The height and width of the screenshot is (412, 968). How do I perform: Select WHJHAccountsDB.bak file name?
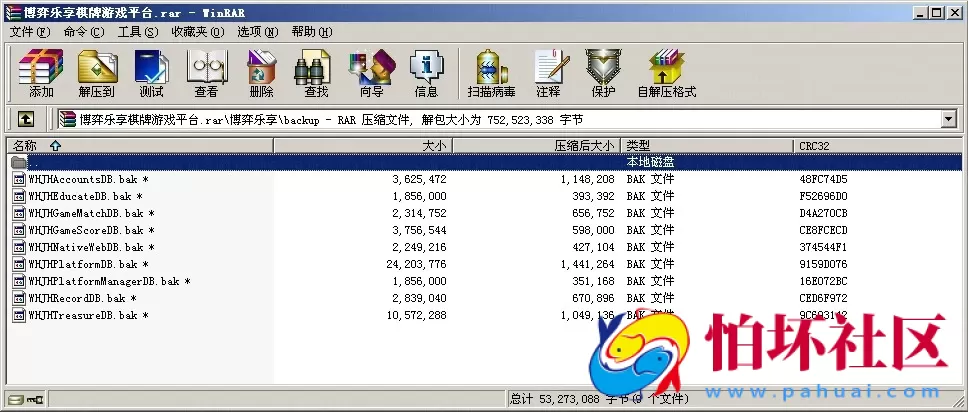83,179
